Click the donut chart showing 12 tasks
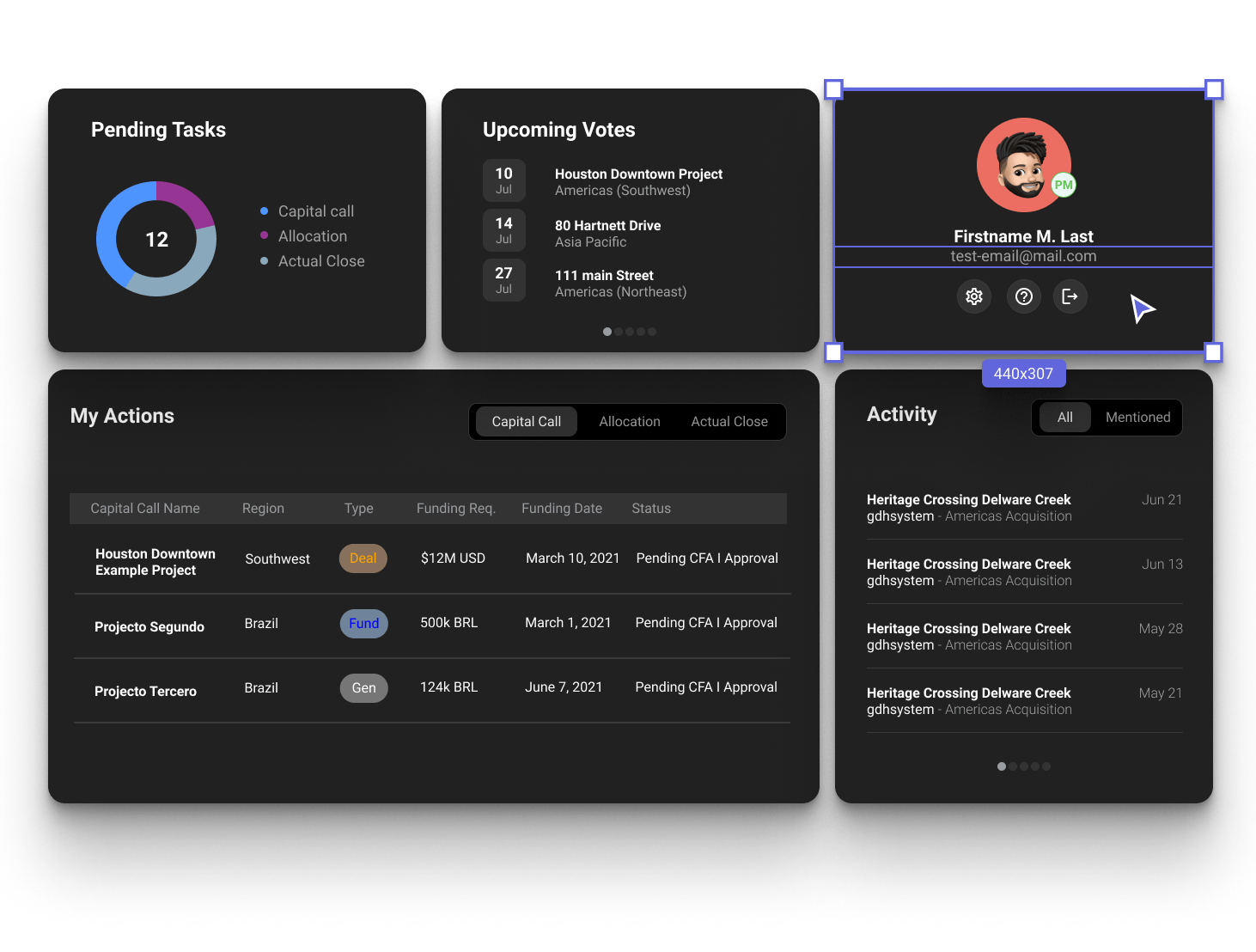This screenshot has width=1256, height=952. [x=156, y=239]
